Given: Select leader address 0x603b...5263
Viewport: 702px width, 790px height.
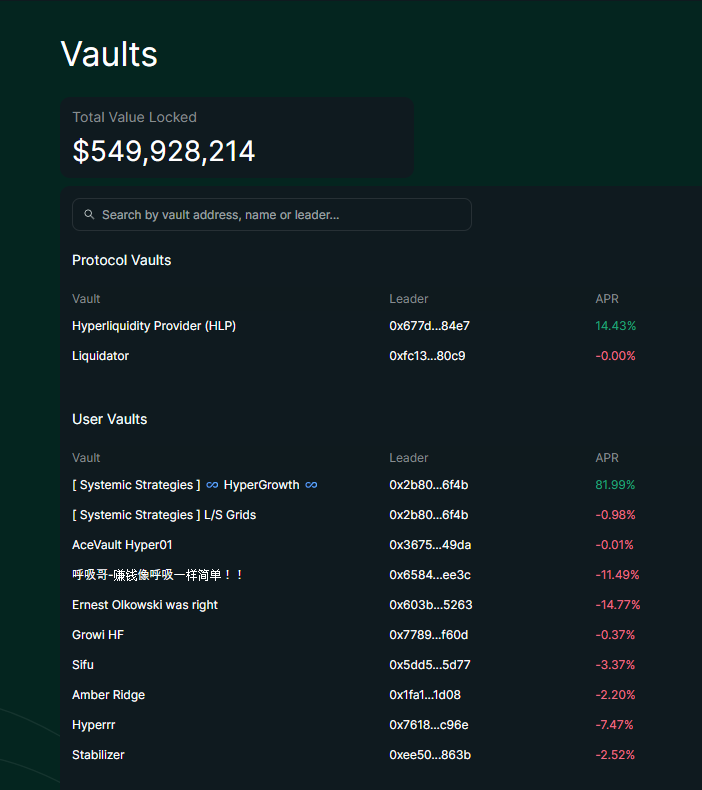Looking at the screenshot, I should click(x=430, y=605).
